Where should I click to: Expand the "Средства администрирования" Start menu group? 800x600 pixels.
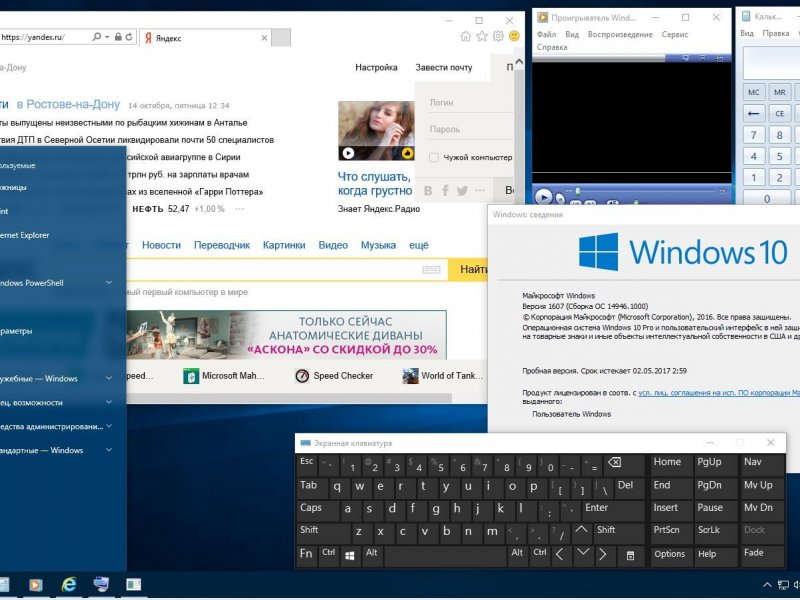click(109, 426)
